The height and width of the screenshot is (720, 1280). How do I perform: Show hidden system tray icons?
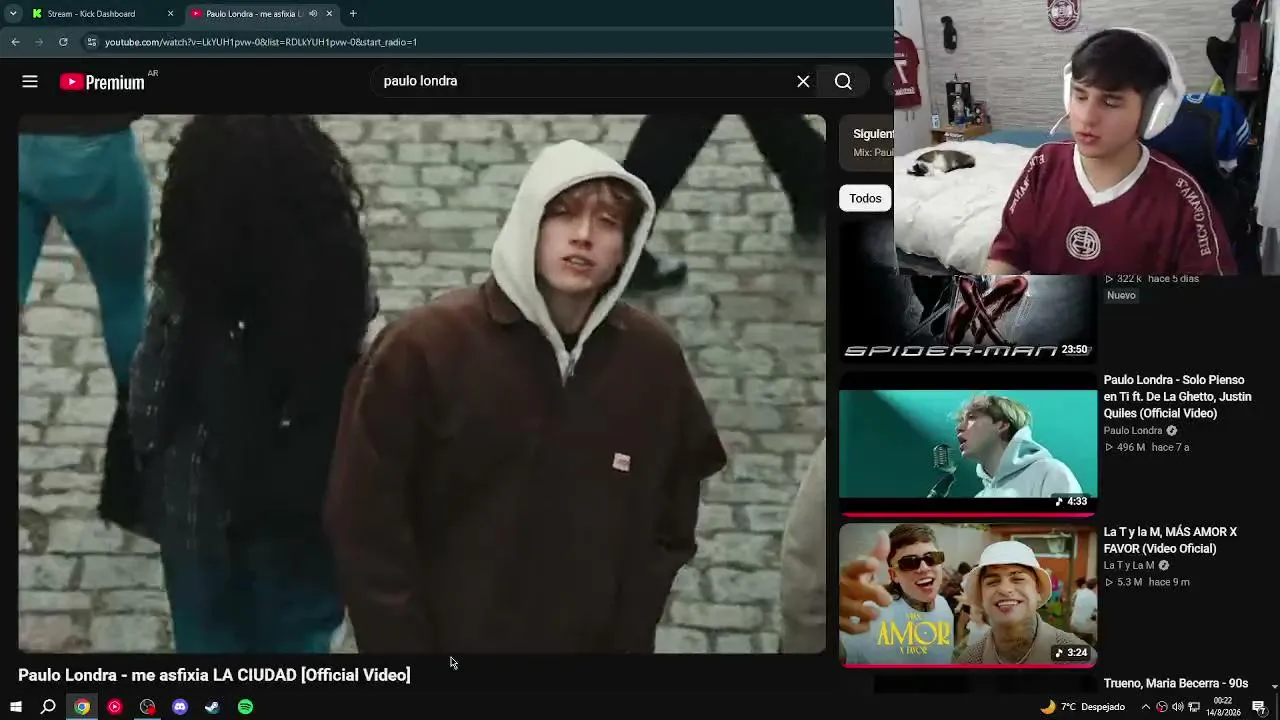1145,707
